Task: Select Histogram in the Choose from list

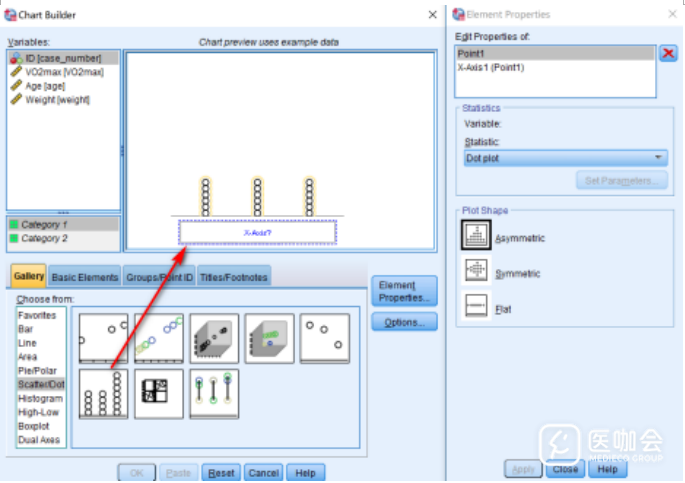Action: (x=39, y=398)
